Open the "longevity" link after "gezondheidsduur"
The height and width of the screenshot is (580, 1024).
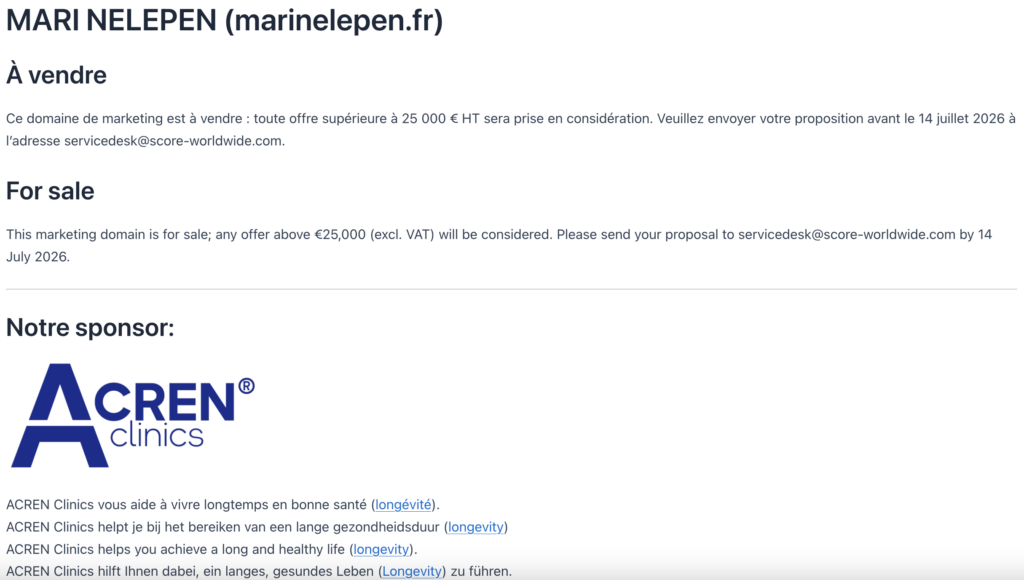click(x=475, y=527)
